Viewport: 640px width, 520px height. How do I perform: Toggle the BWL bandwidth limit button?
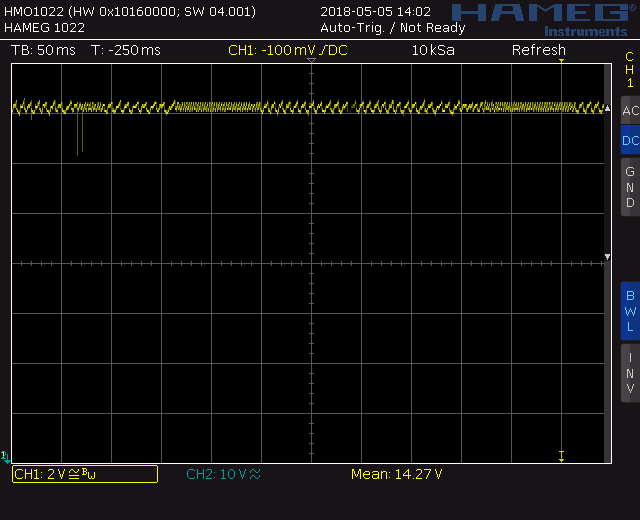coord(630,310)
